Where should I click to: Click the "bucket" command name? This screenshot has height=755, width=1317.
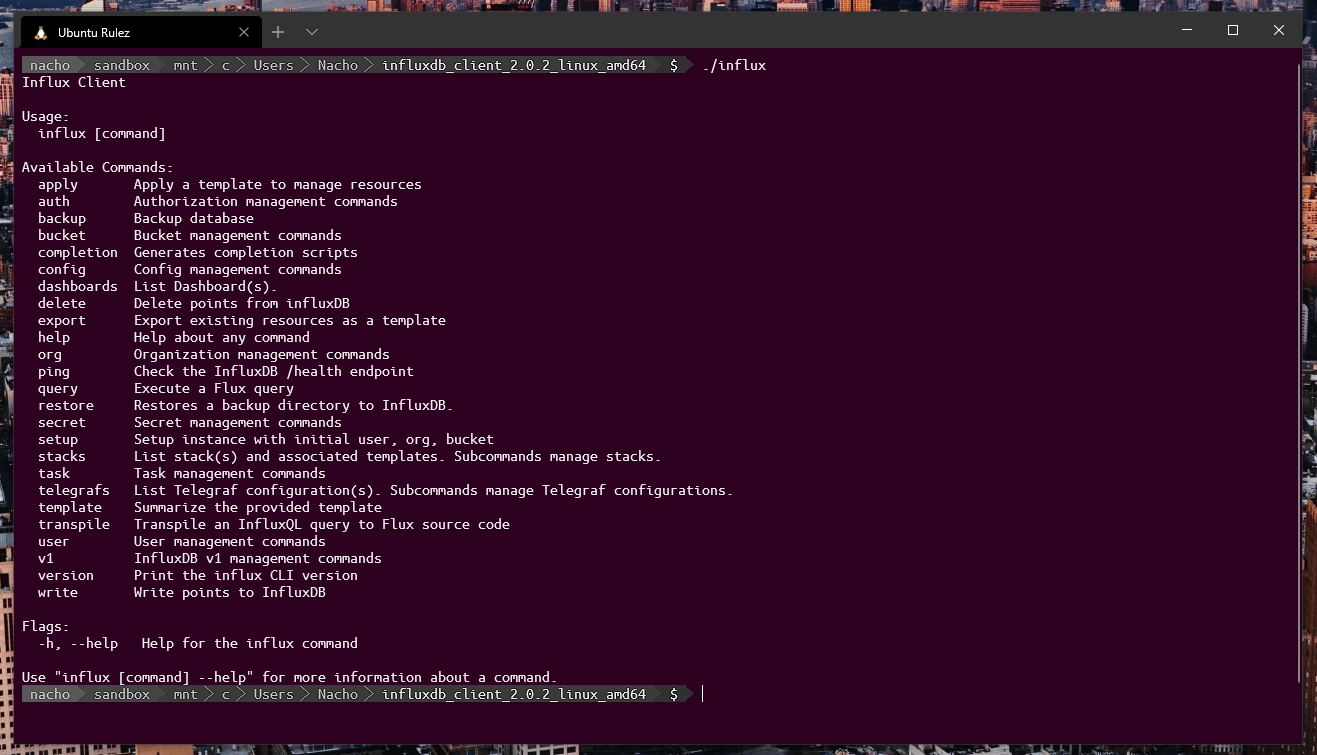(x=62, y=236)
